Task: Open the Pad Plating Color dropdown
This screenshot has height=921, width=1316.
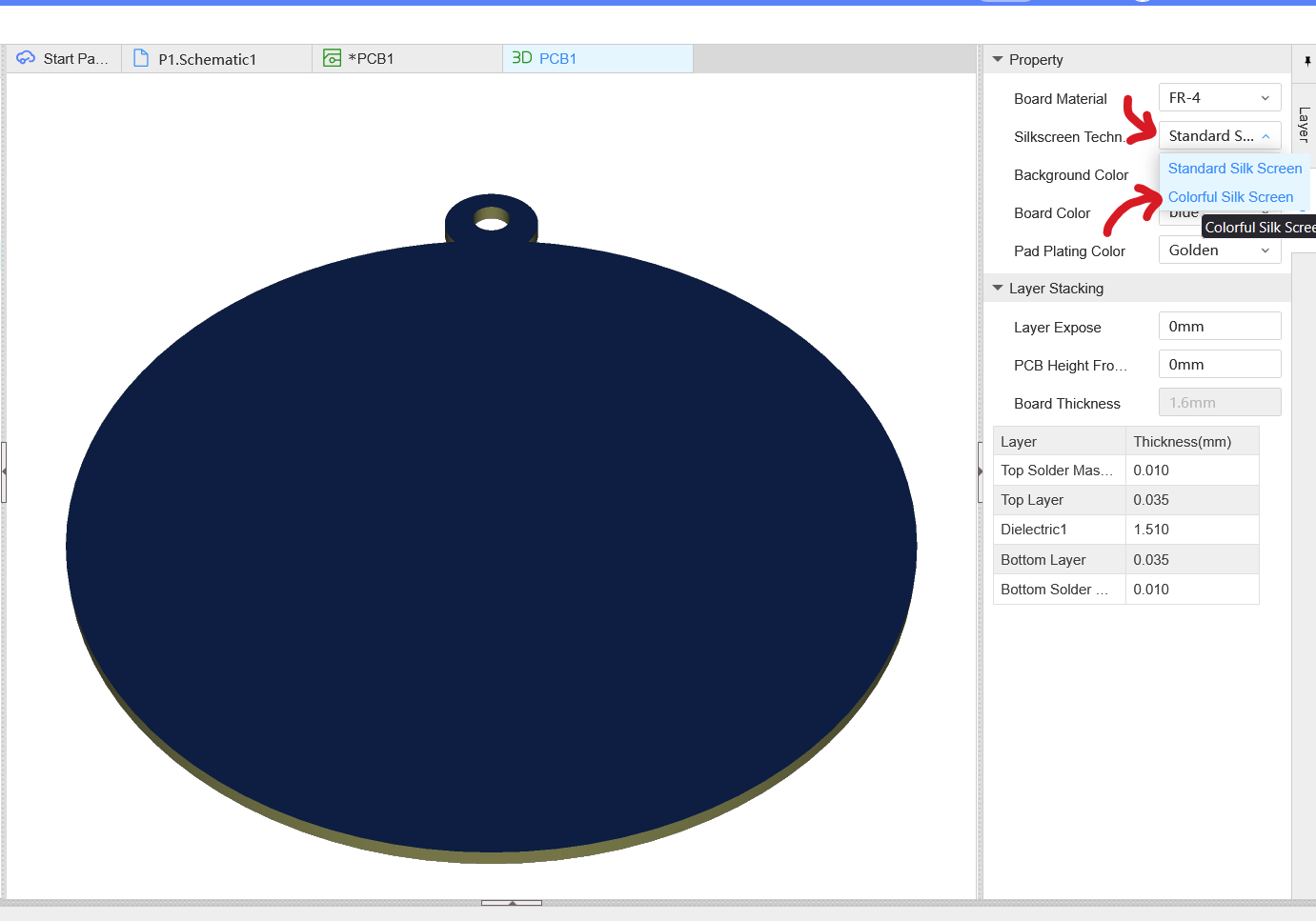Action: pyautogui.click(x=1219, y=250)
